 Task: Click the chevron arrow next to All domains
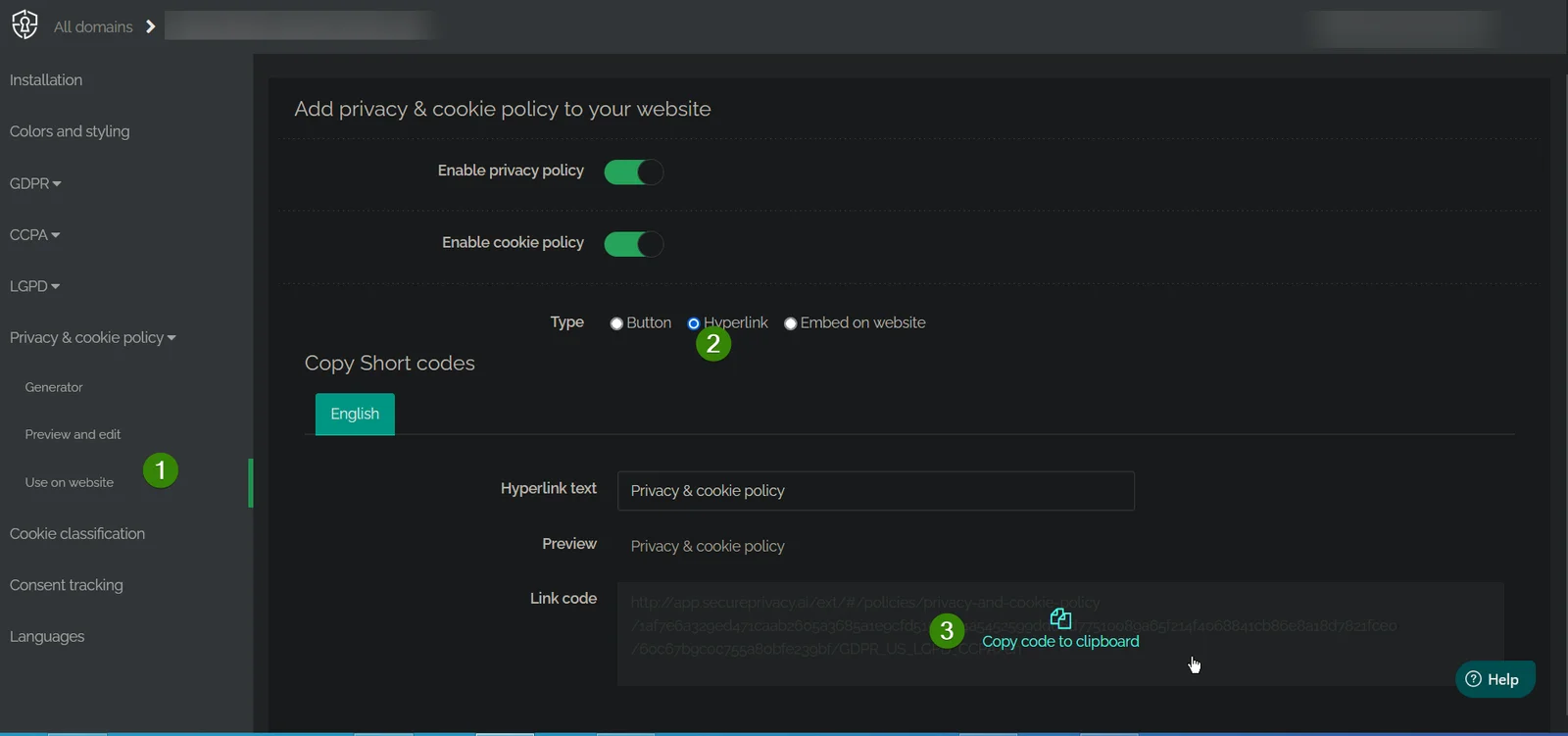pos(150,26)
